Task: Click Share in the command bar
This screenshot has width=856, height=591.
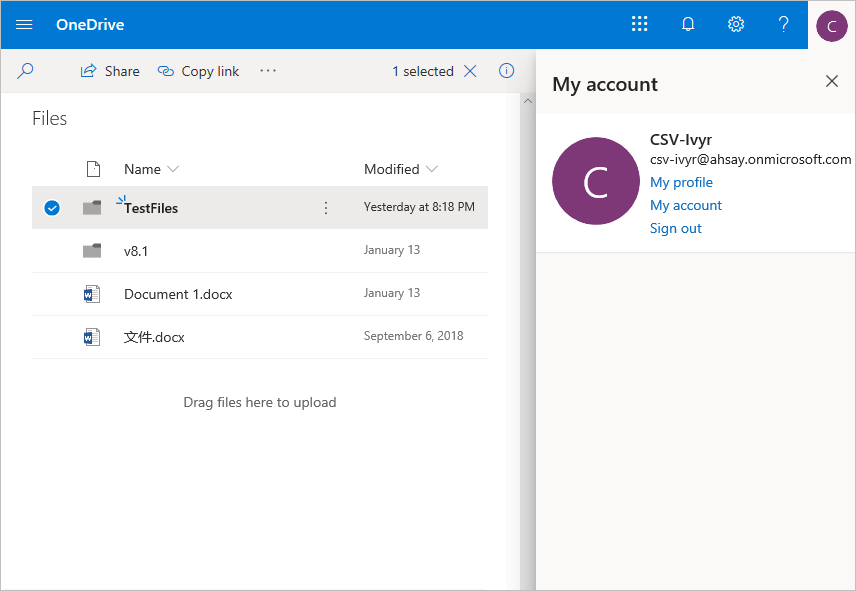Action: [110, 71]
